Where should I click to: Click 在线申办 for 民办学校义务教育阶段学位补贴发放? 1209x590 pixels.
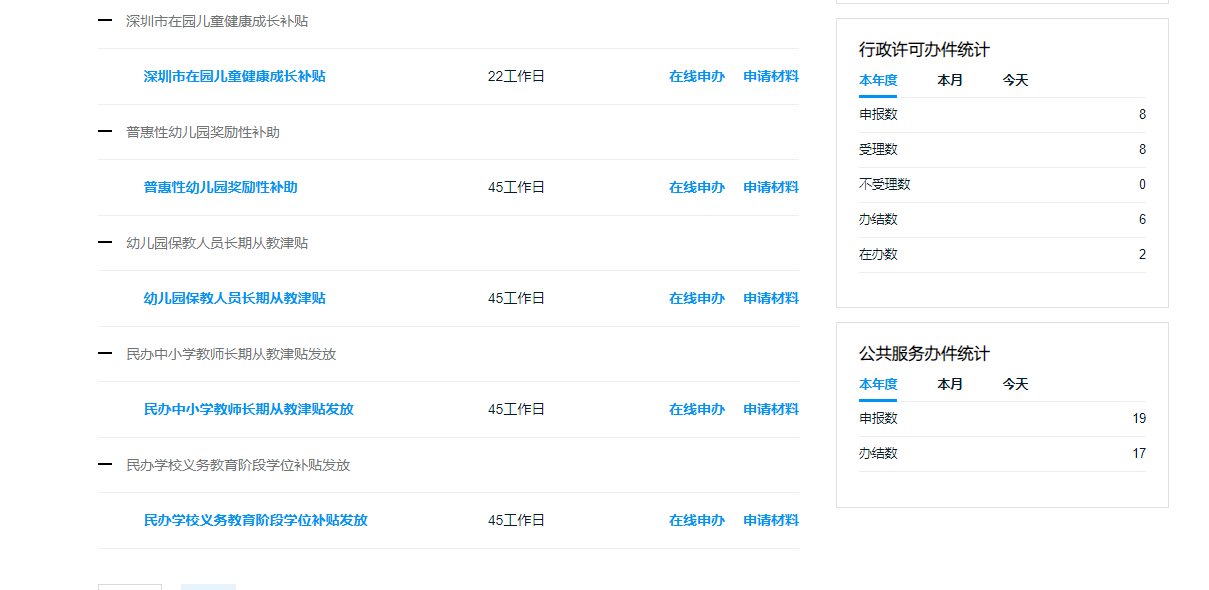[697, 521]
